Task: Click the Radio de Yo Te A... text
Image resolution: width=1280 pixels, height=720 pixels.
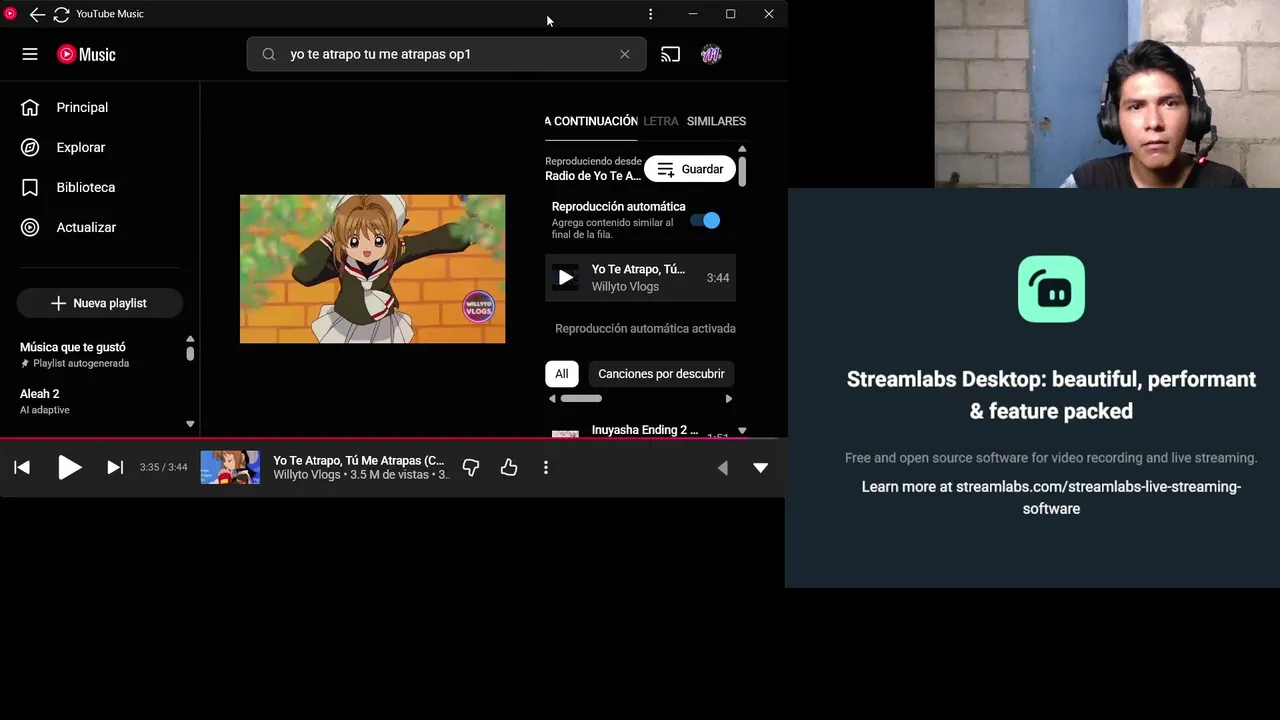Action: point(593,176)
